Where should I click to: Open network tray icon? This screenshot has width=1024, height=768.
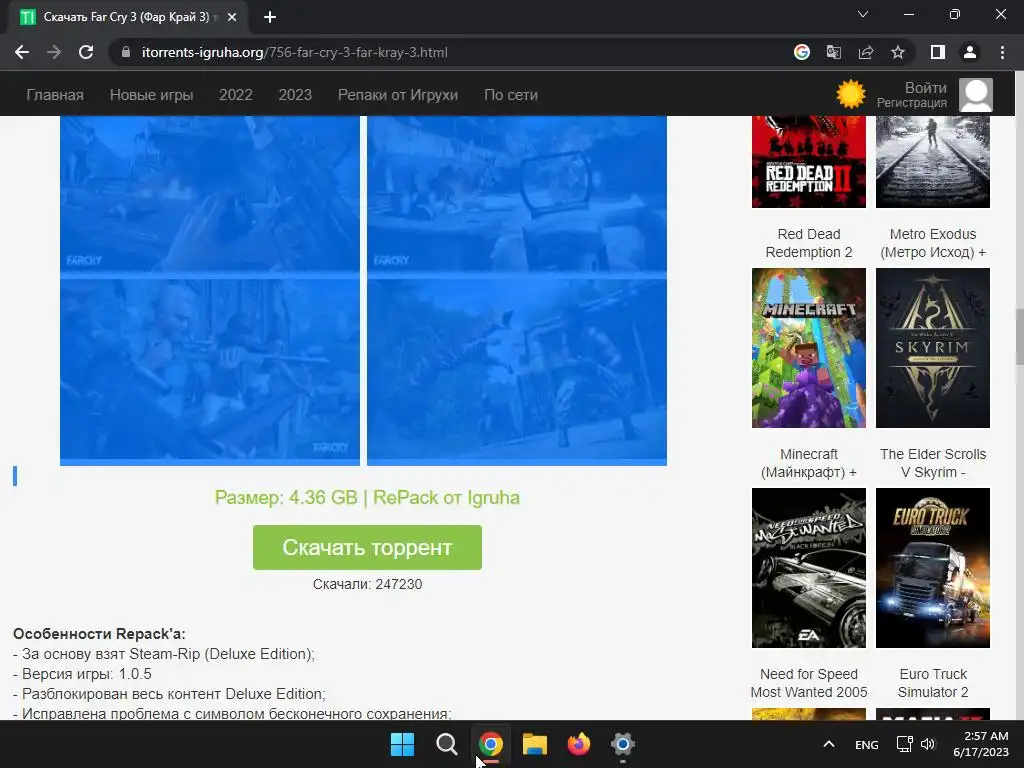click(904, 744)
